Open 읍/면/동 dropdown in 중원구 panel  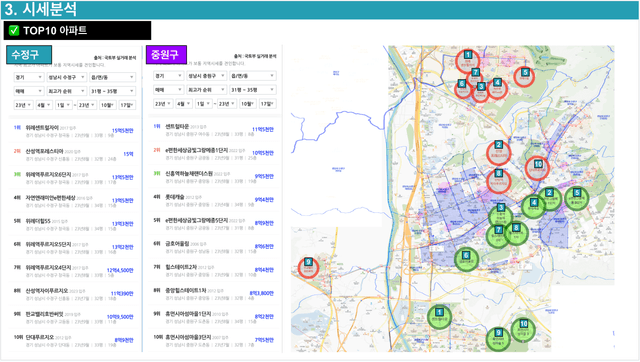pos(253,76)
